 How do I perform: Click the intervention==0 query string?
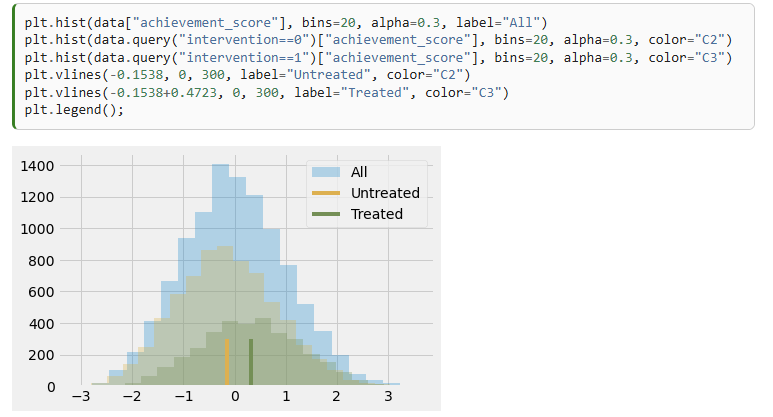coord(248,40)
